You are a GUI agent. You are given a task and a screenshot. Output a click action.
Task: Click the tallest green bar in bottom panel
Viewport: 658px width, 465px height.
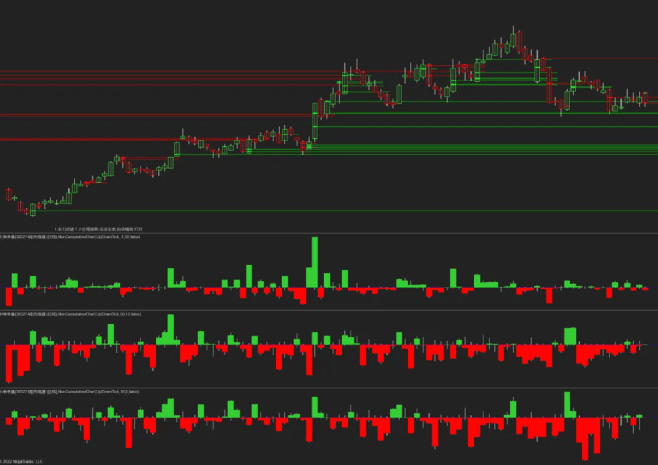(567, 405)
